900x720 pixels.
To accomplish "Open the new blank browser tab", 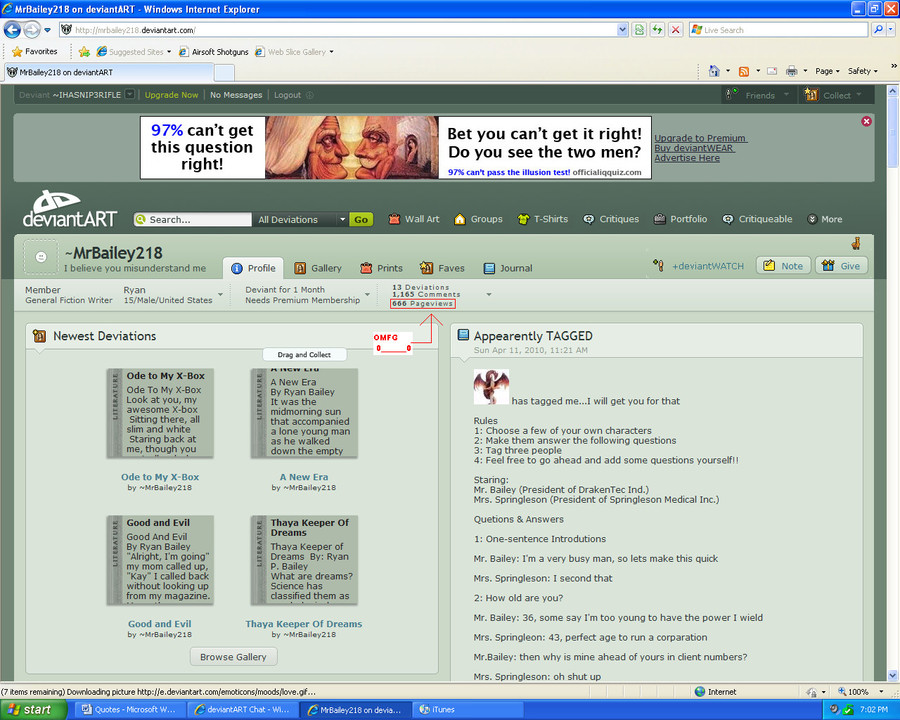I will 224,73.
